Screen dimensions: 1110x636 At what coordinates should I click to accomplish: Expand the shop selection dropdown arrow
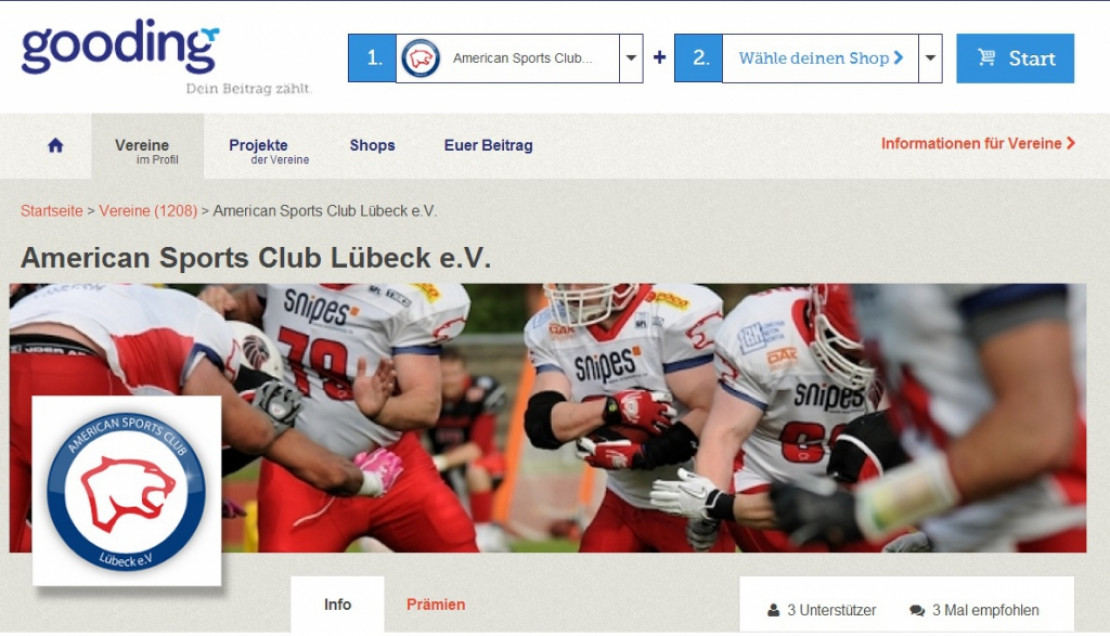click(x=930, y=58)
